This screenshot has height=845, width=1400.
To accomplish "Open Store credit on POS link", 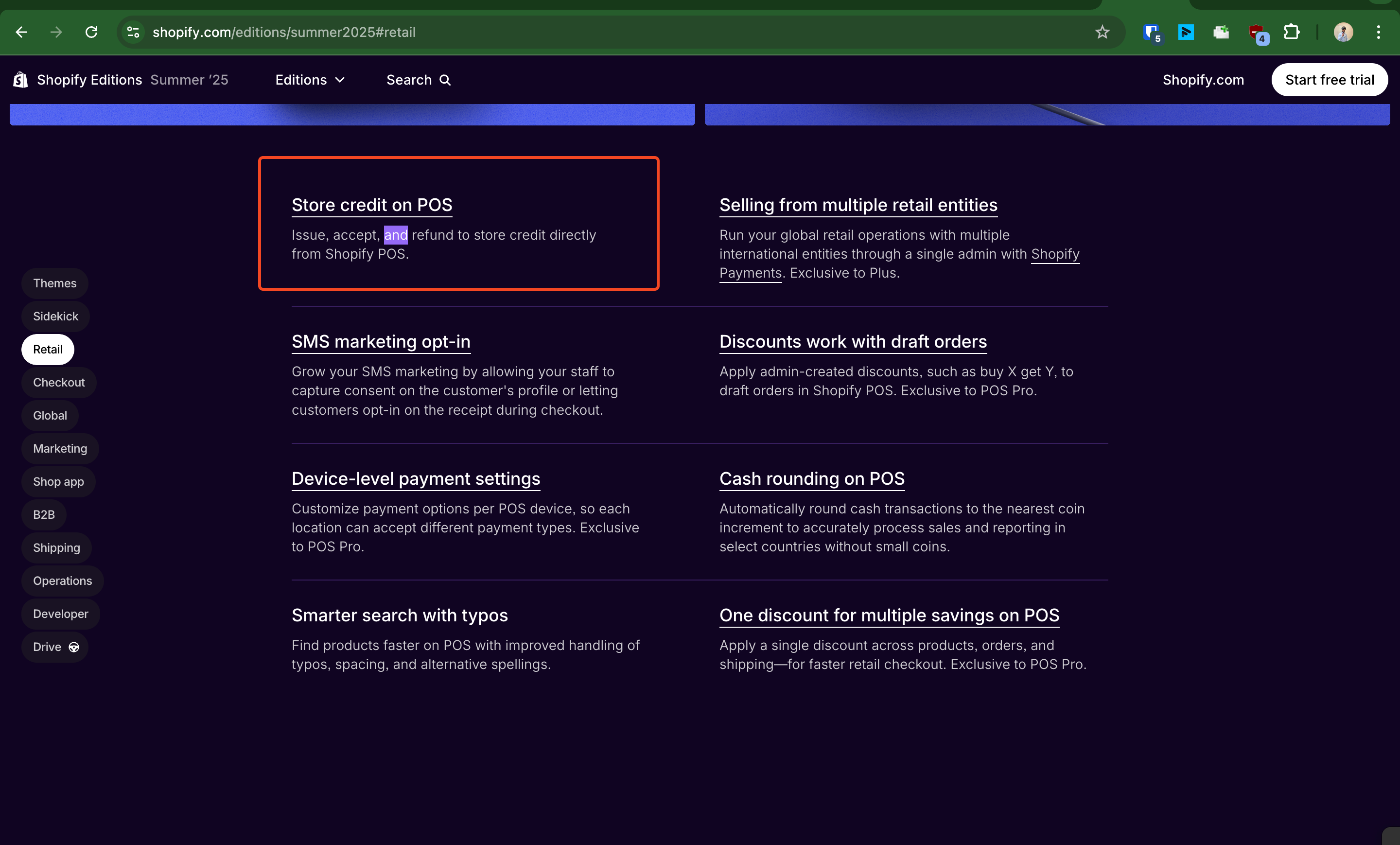I will pos(371,205).
